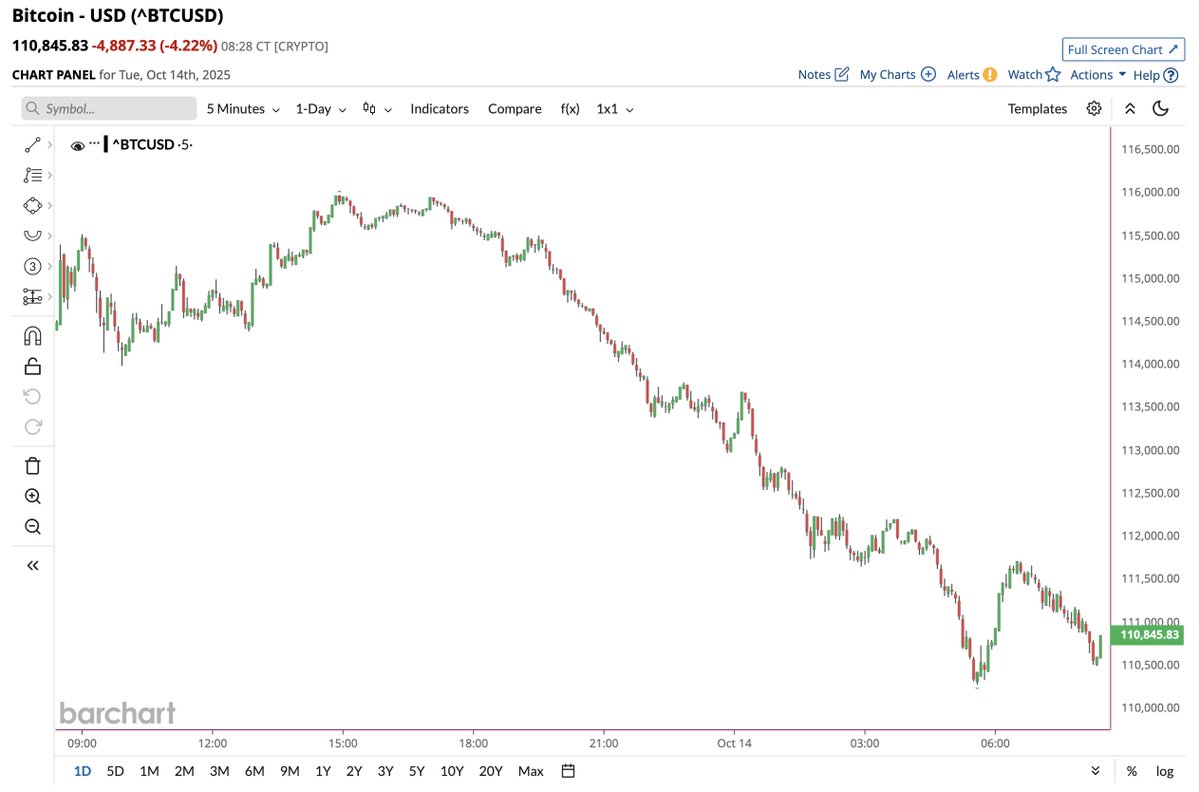Select the shapes drawing tool

32,206
